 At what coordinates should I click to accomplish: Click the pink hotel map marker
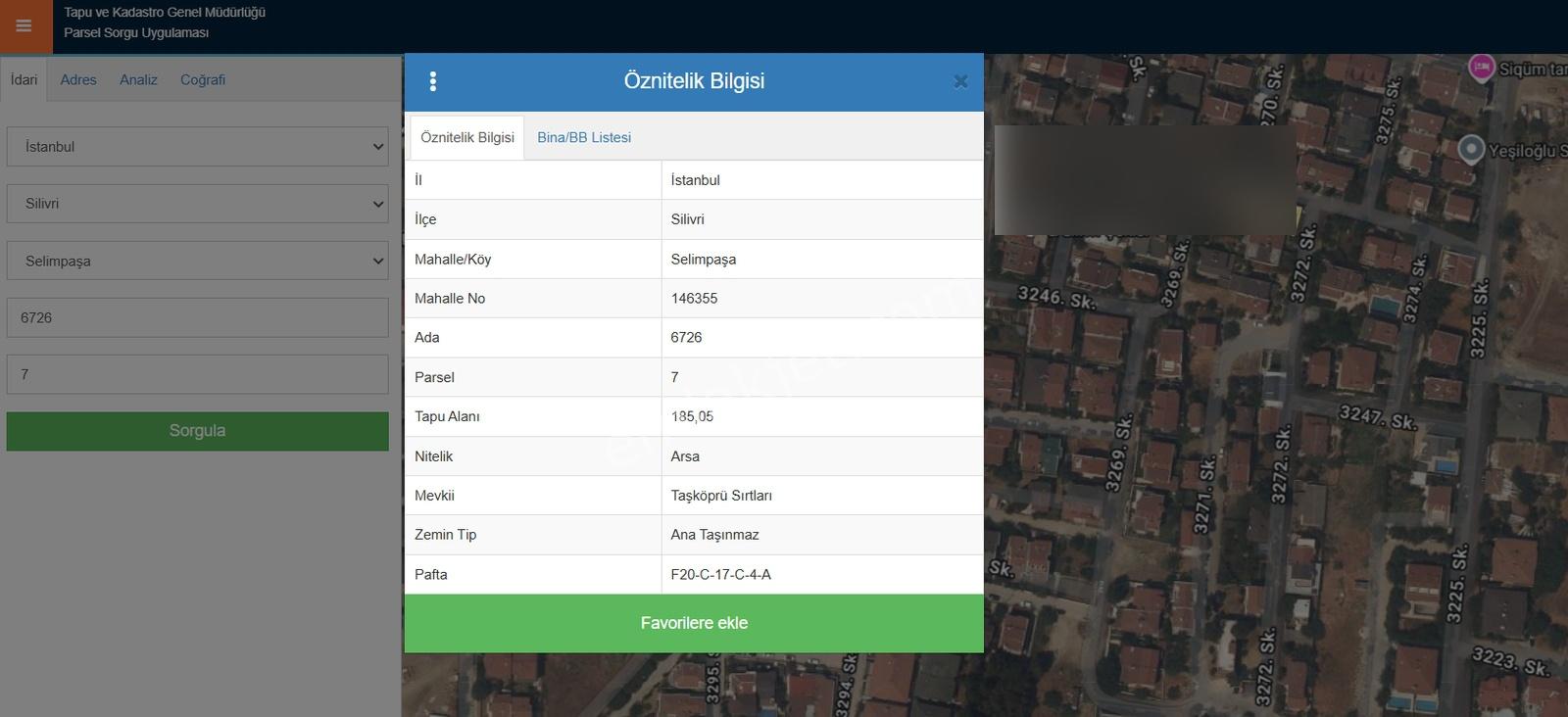pyautogui.click(x=1481, y=68)
